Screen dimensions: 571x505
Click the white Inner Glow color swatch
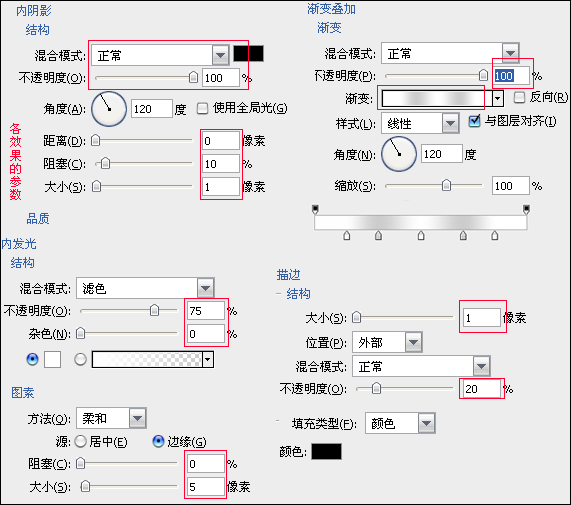52,359
